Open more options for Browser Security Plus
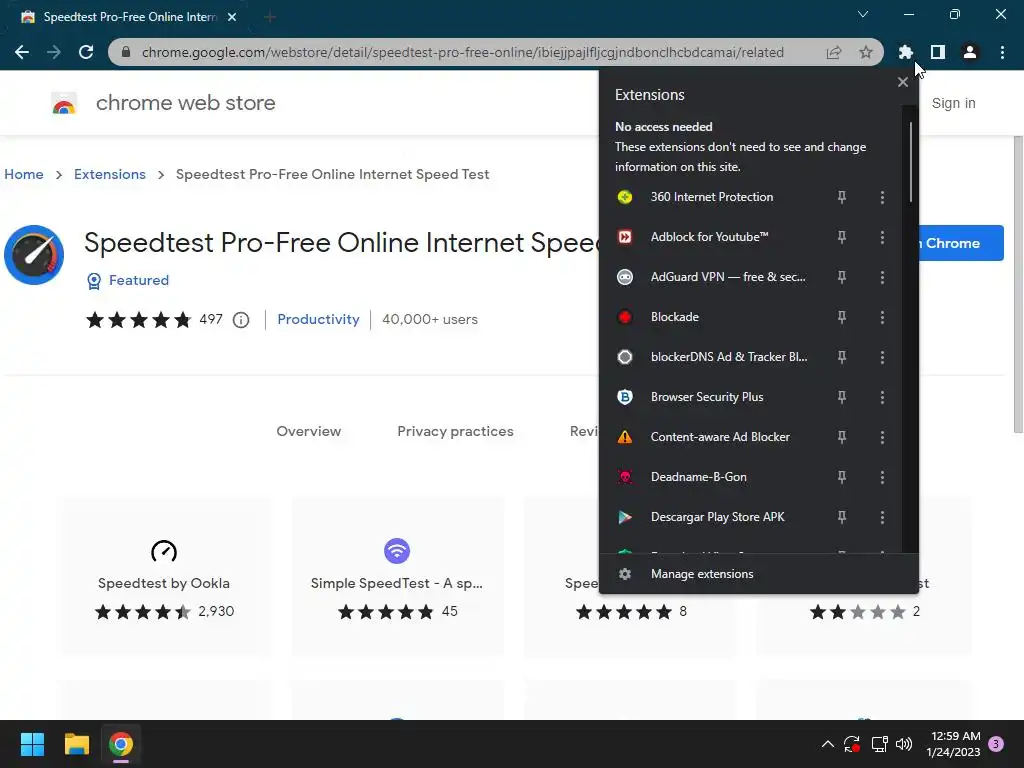 click(882, 397)
